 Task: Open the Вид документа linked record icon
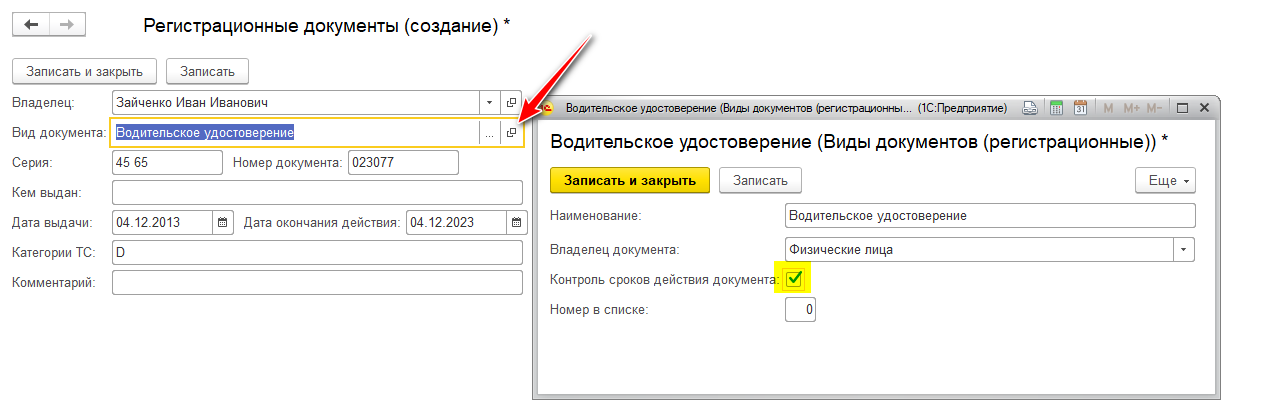coord(511,133)
